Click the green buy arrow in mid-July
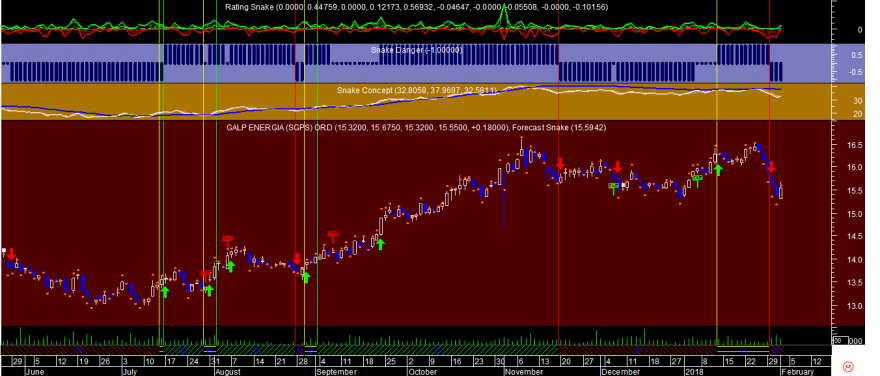The width and height of the screenshot is (880, 376). [165, 292]
